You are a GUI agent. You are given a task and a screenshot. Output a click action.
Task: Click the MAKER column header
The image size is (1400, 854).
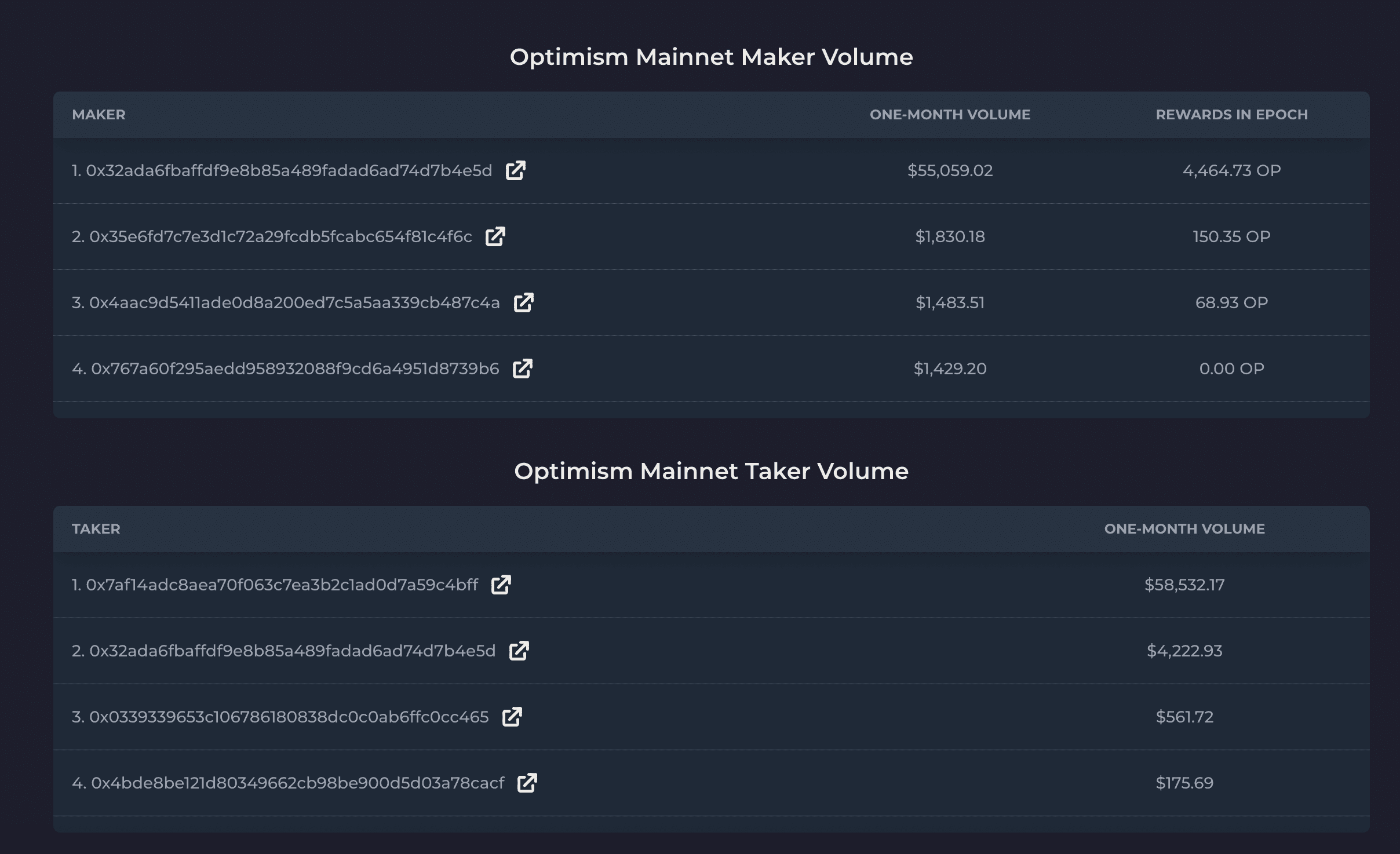pyautogui.click(x=99, y=115)
